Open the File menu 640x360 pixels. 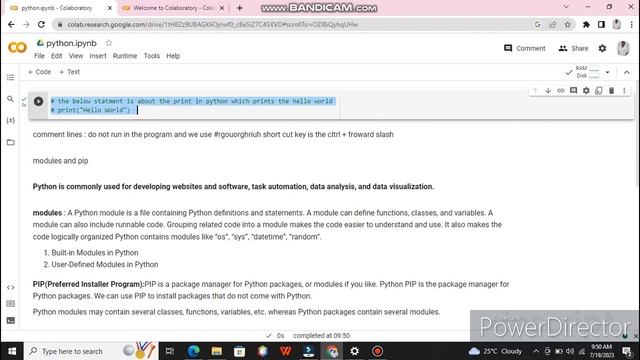[x=39, y=56]
